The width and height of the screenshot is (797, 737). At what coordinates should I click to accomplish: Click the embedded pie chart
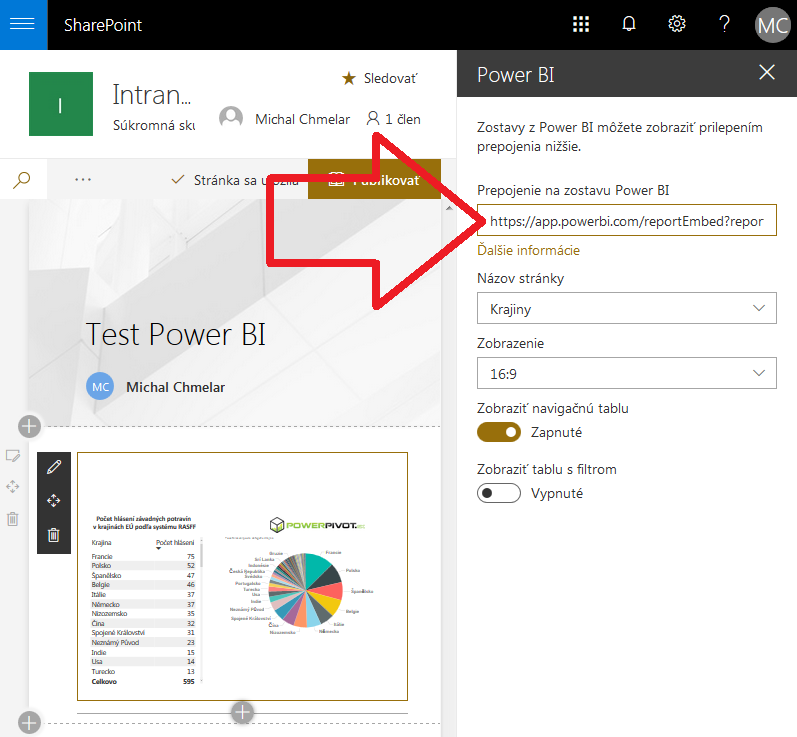click(305, 590)
